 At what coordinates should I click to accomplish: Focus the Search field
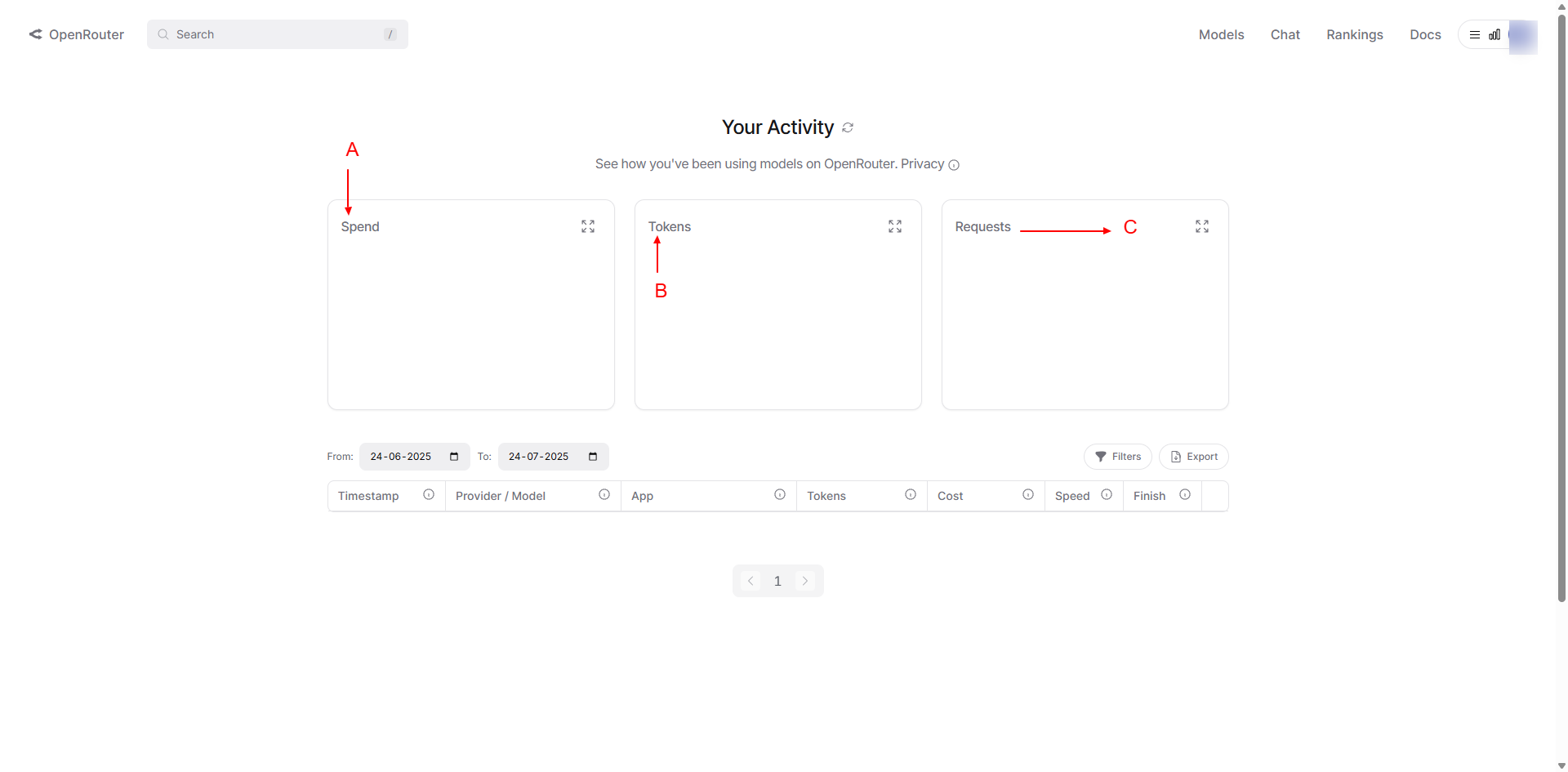pyautogui.click(x=278, y=34)
